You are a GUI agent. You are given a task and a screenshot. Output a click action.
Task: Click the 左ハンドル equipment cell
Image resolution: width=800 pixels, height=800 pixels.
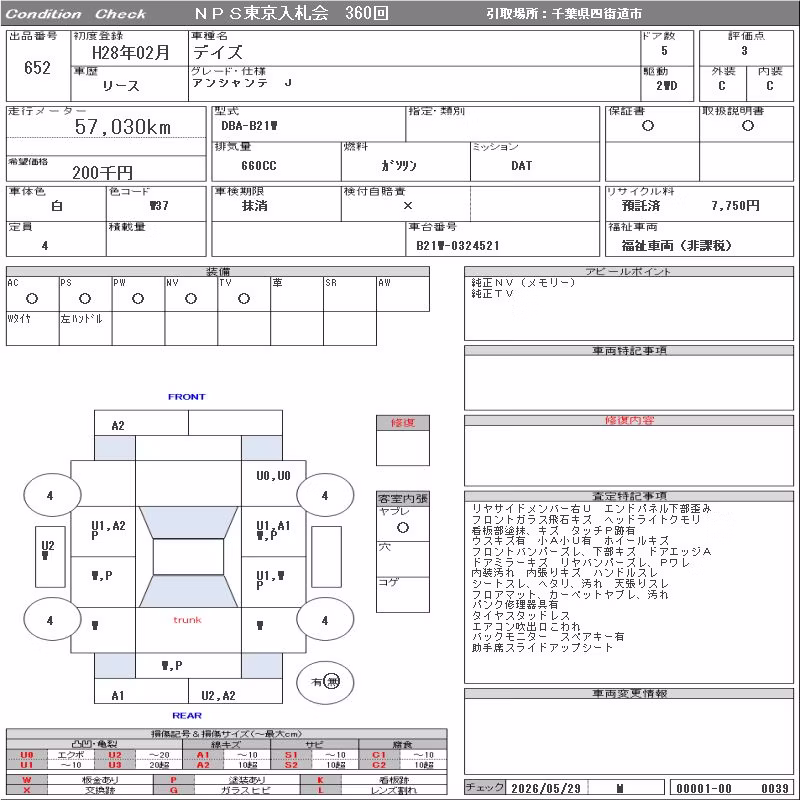point(85,329)
